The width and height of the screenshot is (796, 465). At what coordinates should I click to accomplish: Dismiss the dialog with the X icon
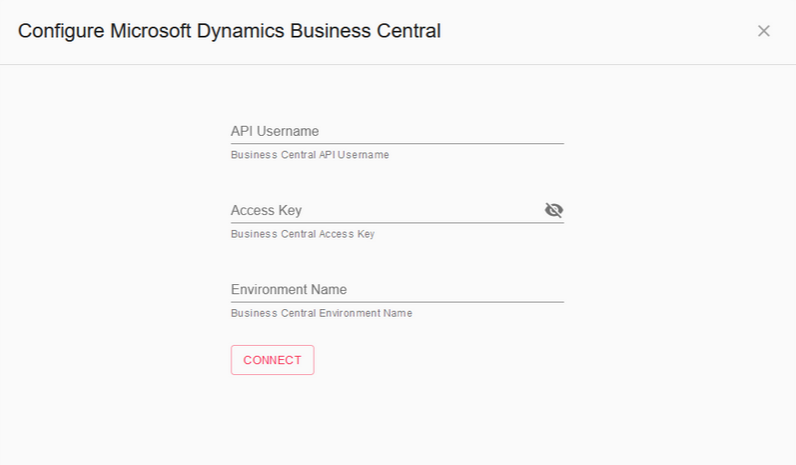[763, 31]
